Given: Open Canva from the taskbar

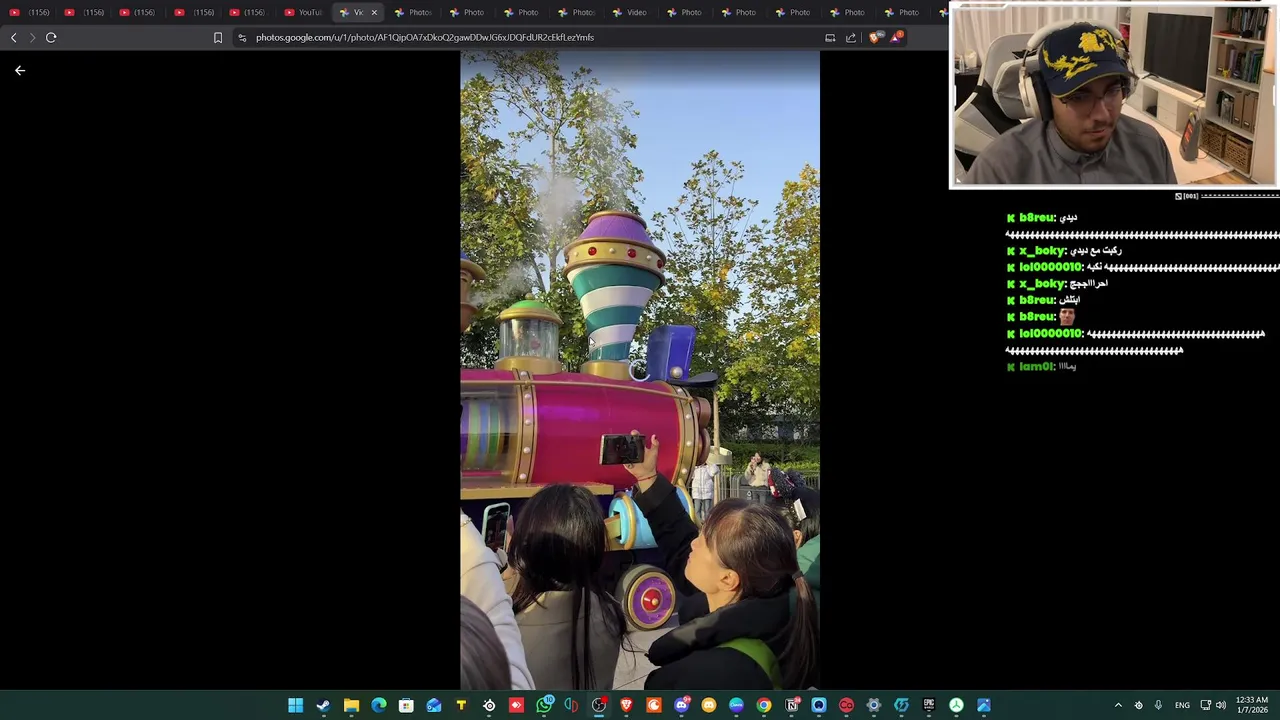Looking at the screenshot, I should [x=736, y=705].
